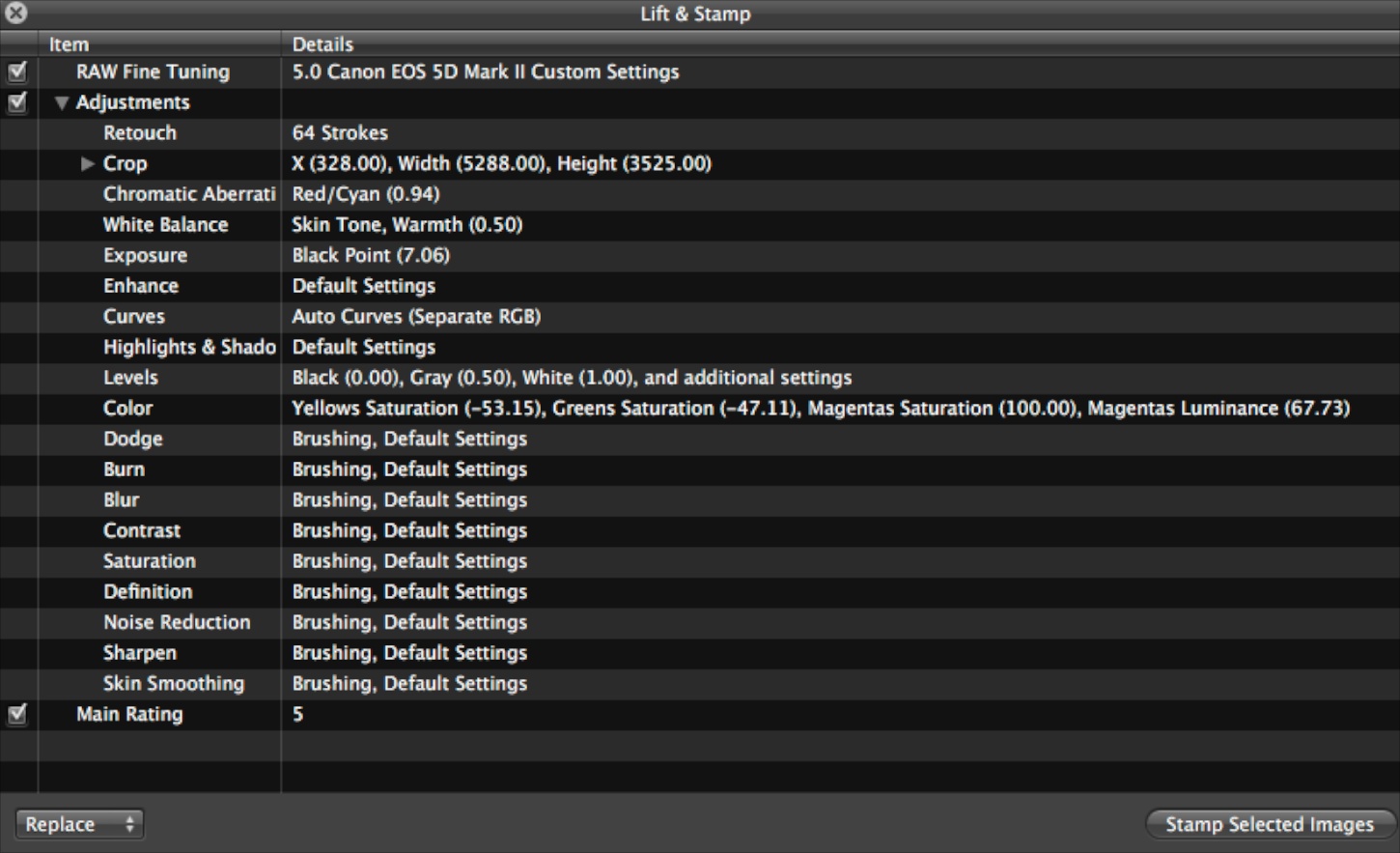Select the Skin Smoothing row

coord(174,684)
